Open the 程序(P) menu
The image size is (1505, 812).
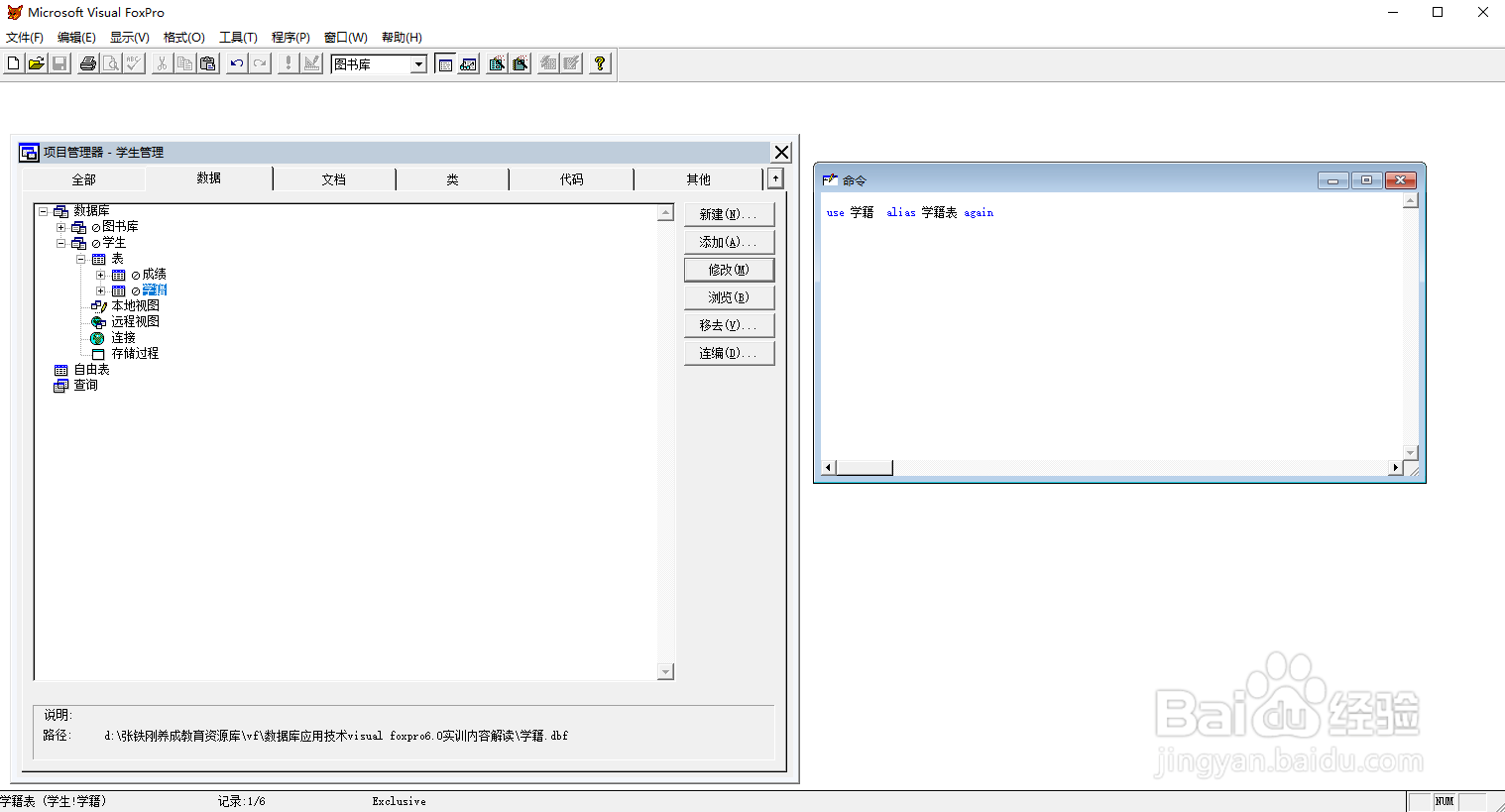pos(290,38)
